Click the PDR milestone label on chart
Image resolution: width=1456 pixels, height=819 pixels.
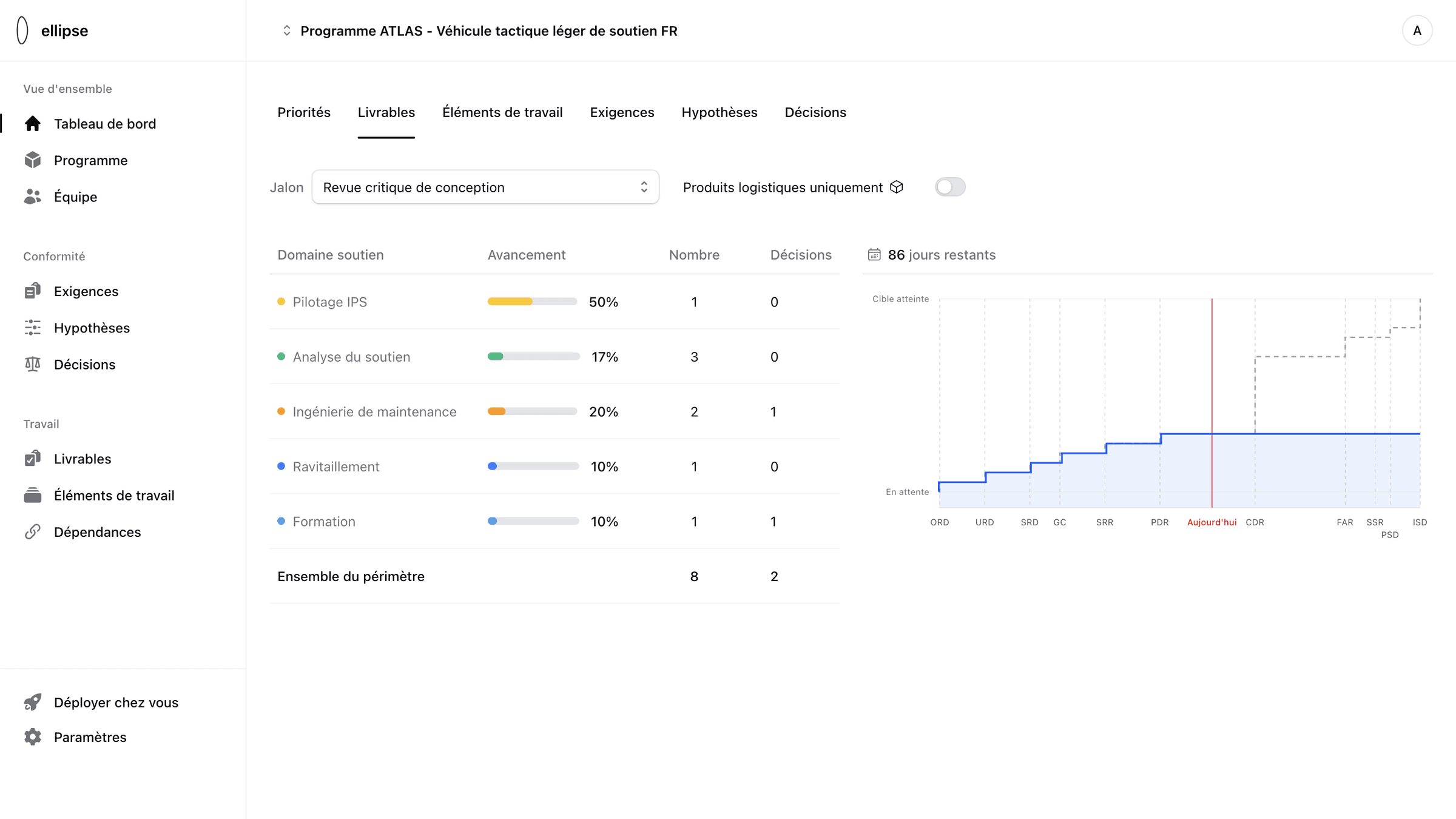[x=1159, y=522]
